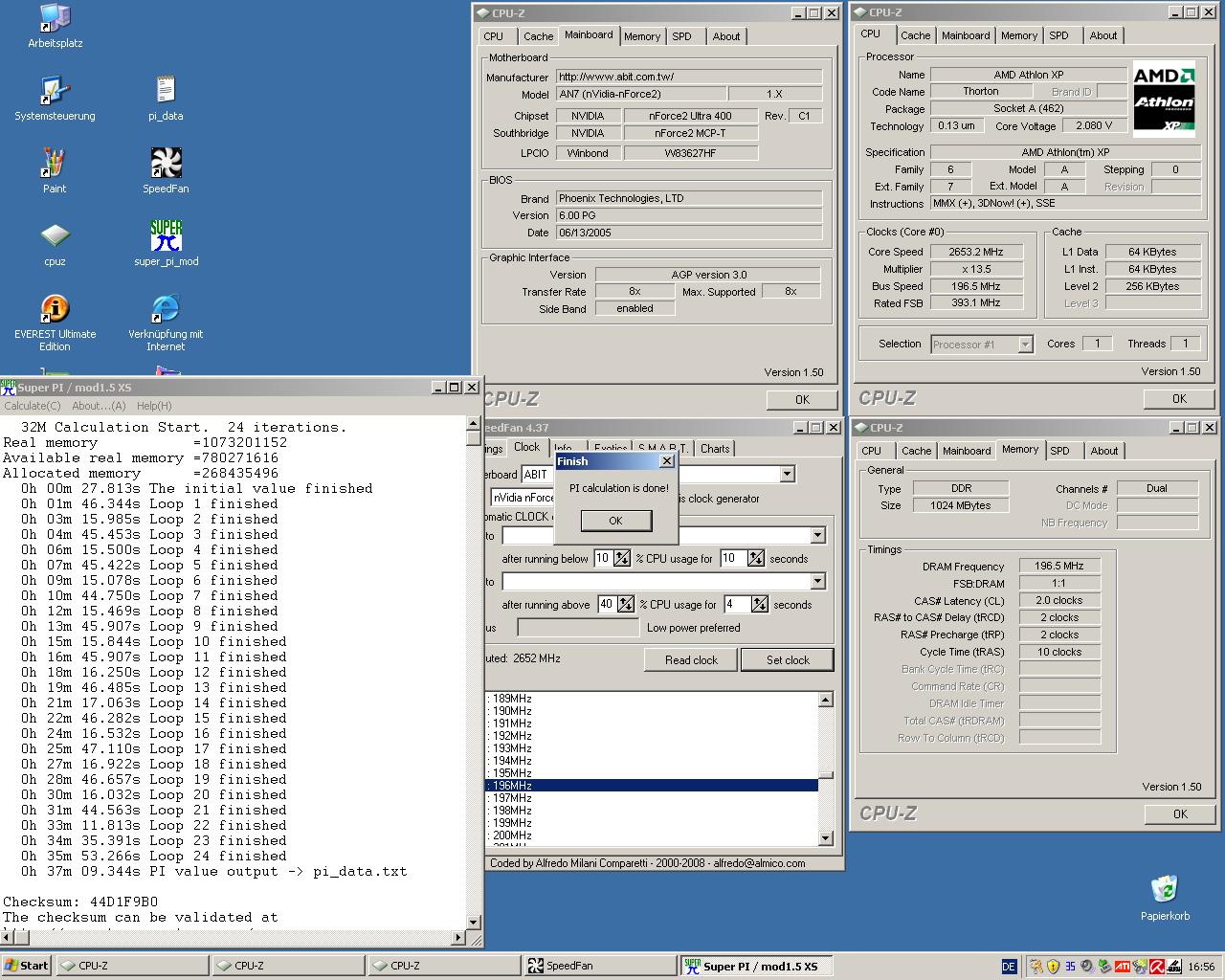
Task: Click the safely remove hardware tray icon
Action: coord(1104,967)
